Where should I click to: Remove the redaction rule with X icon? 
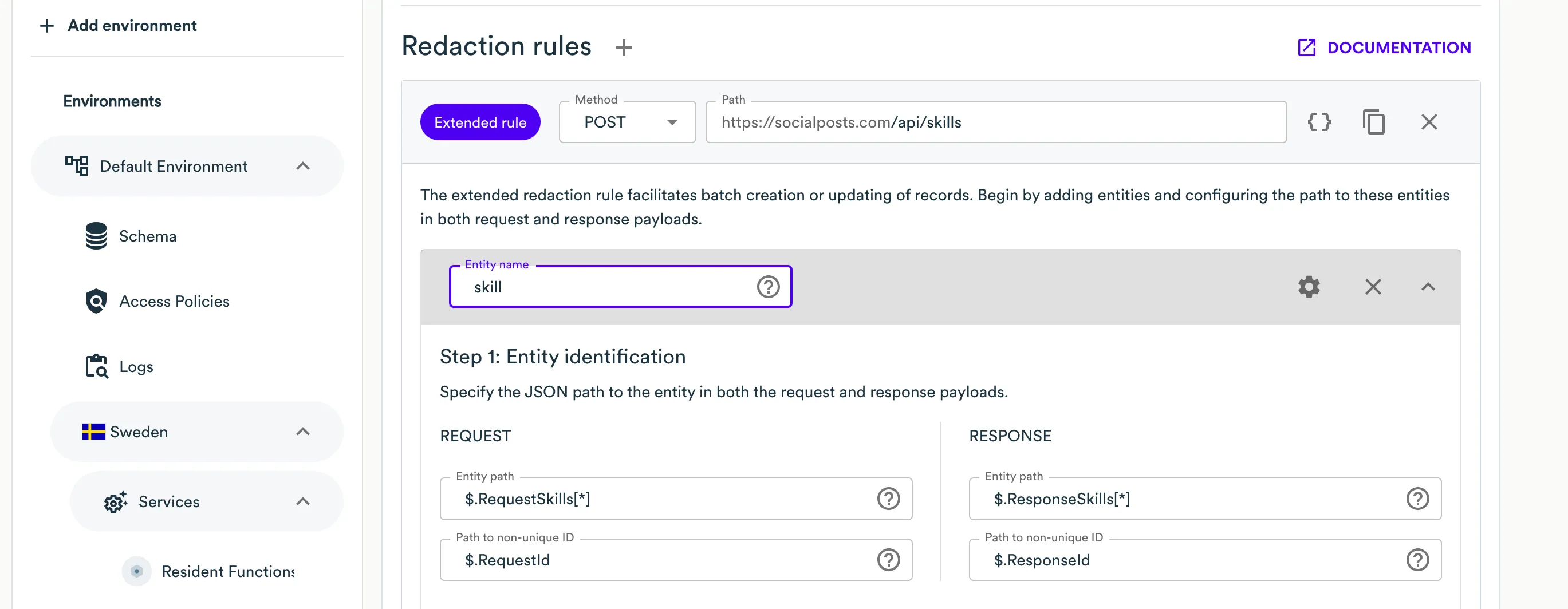point(1429,122)
